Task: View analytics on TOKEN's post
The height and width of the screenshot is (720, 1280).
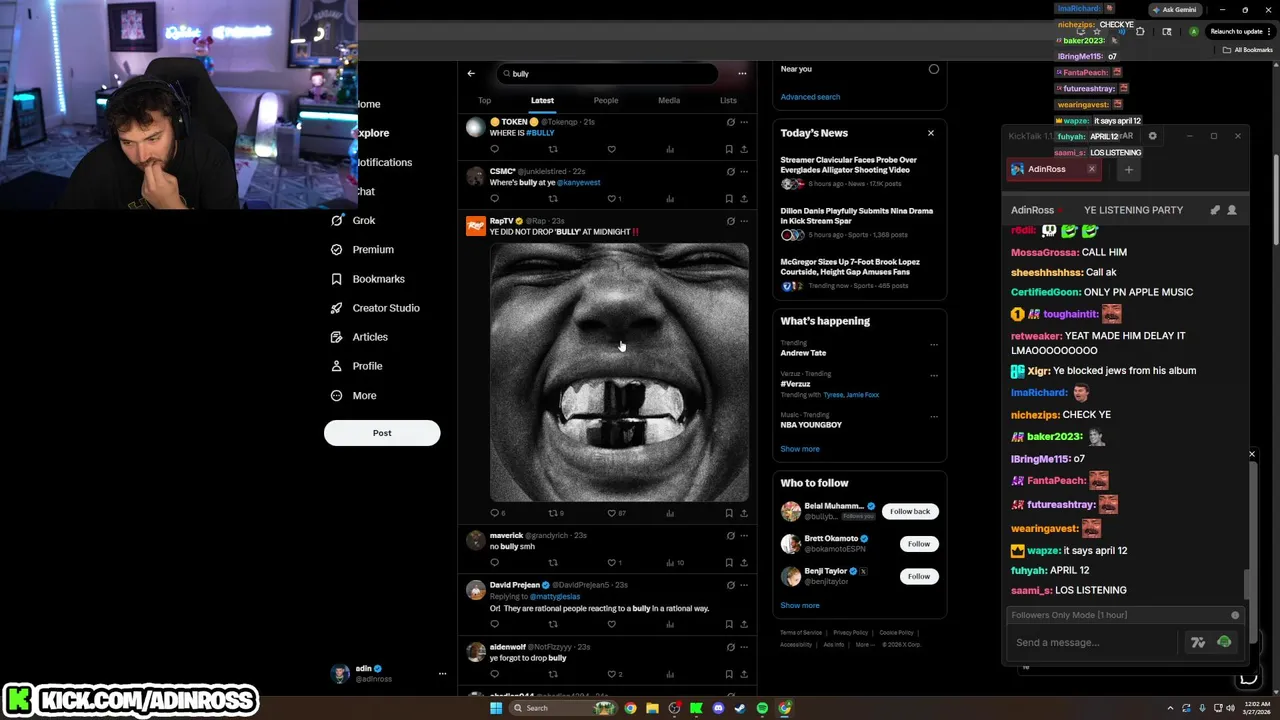Action: click(670, 149)
